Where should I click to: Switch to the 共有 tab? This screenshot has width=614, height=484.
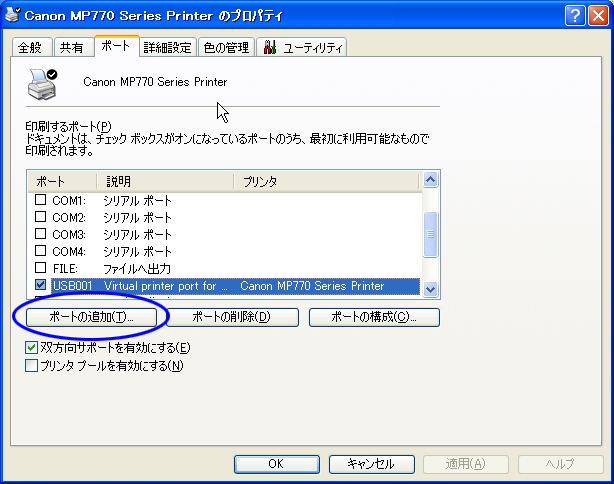coord(73,47)
